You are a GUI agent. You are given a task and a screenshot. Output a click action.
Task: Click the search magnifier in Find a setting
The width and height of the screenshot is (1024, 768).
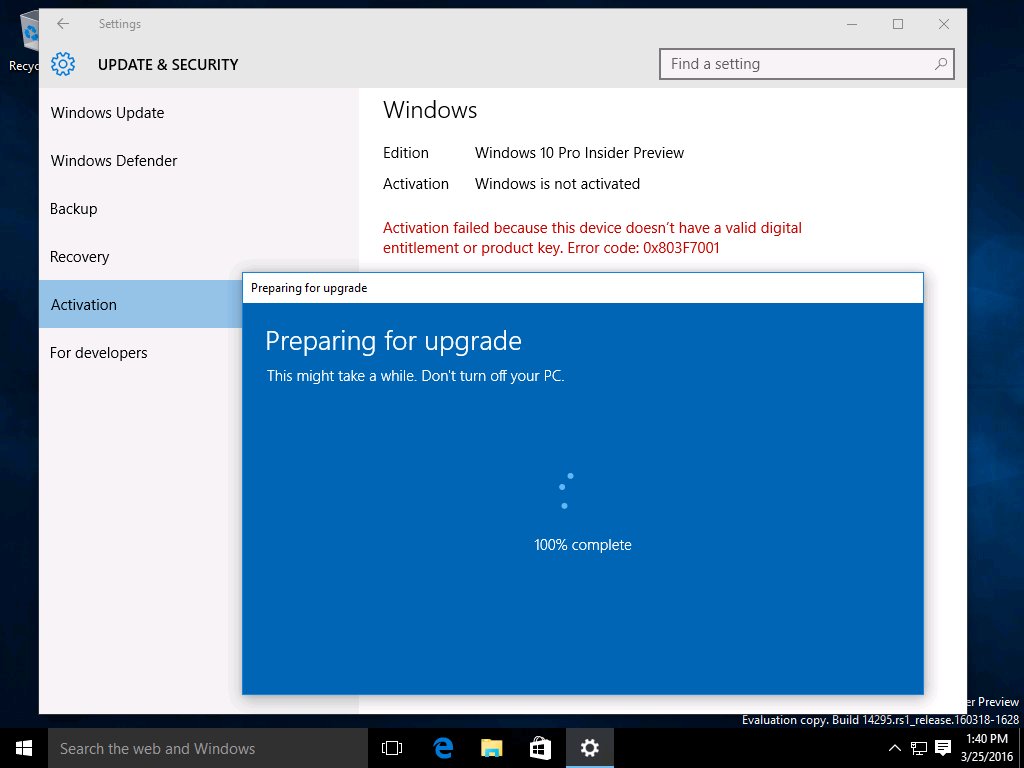(940, 64)
